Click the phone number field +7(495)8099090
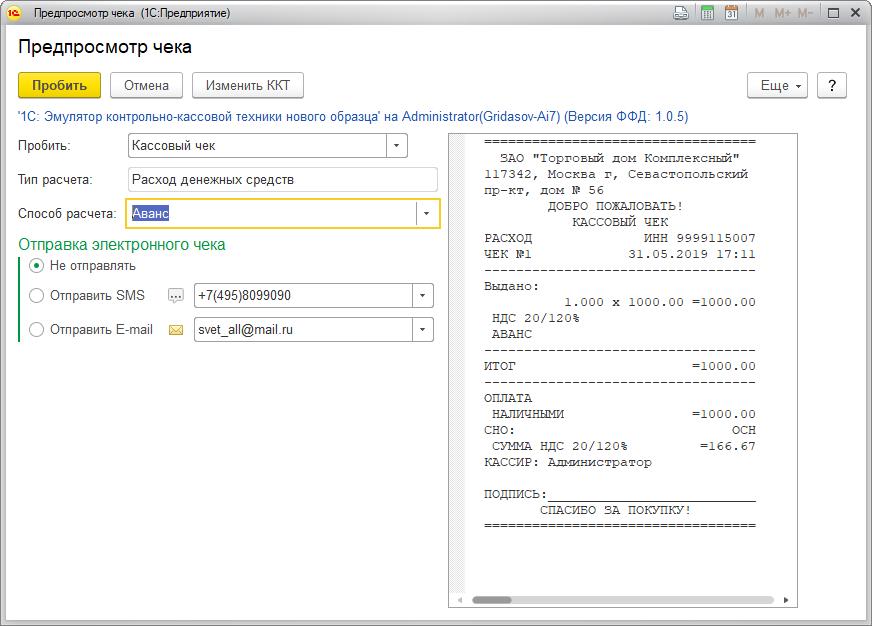The height and width of the screenshot is (626, 872). 303,296
